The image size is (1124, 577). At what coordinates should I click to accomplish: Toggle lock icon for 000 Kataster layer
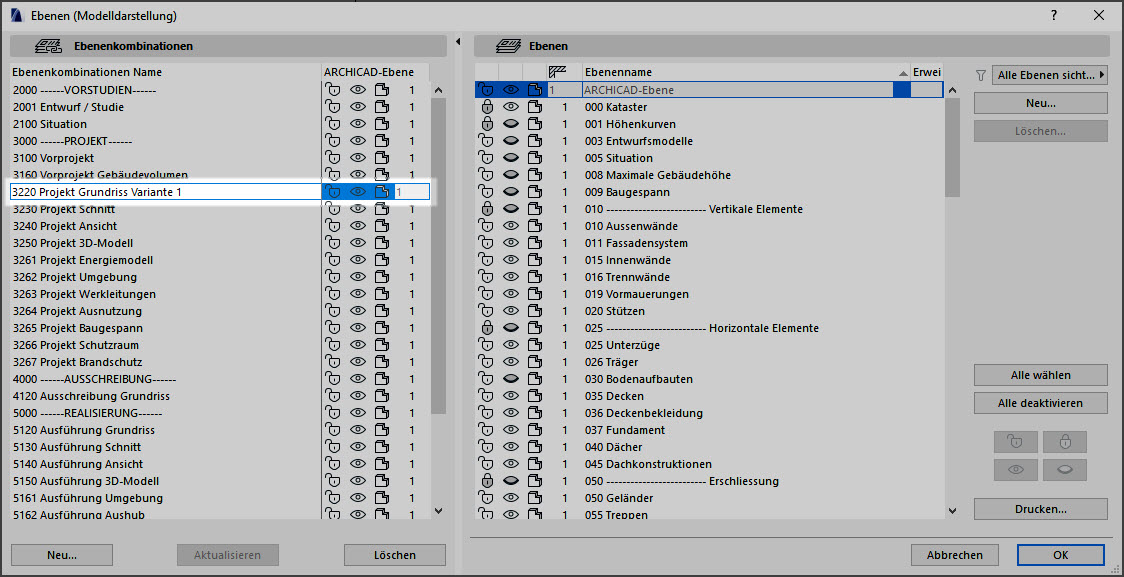click(487, 107)
